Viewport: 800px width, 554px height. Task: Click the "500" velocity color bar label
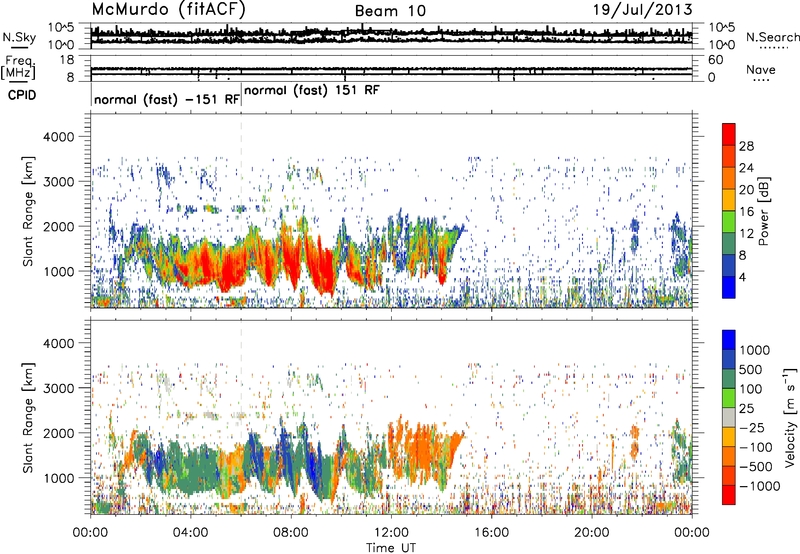coord(751,369)
